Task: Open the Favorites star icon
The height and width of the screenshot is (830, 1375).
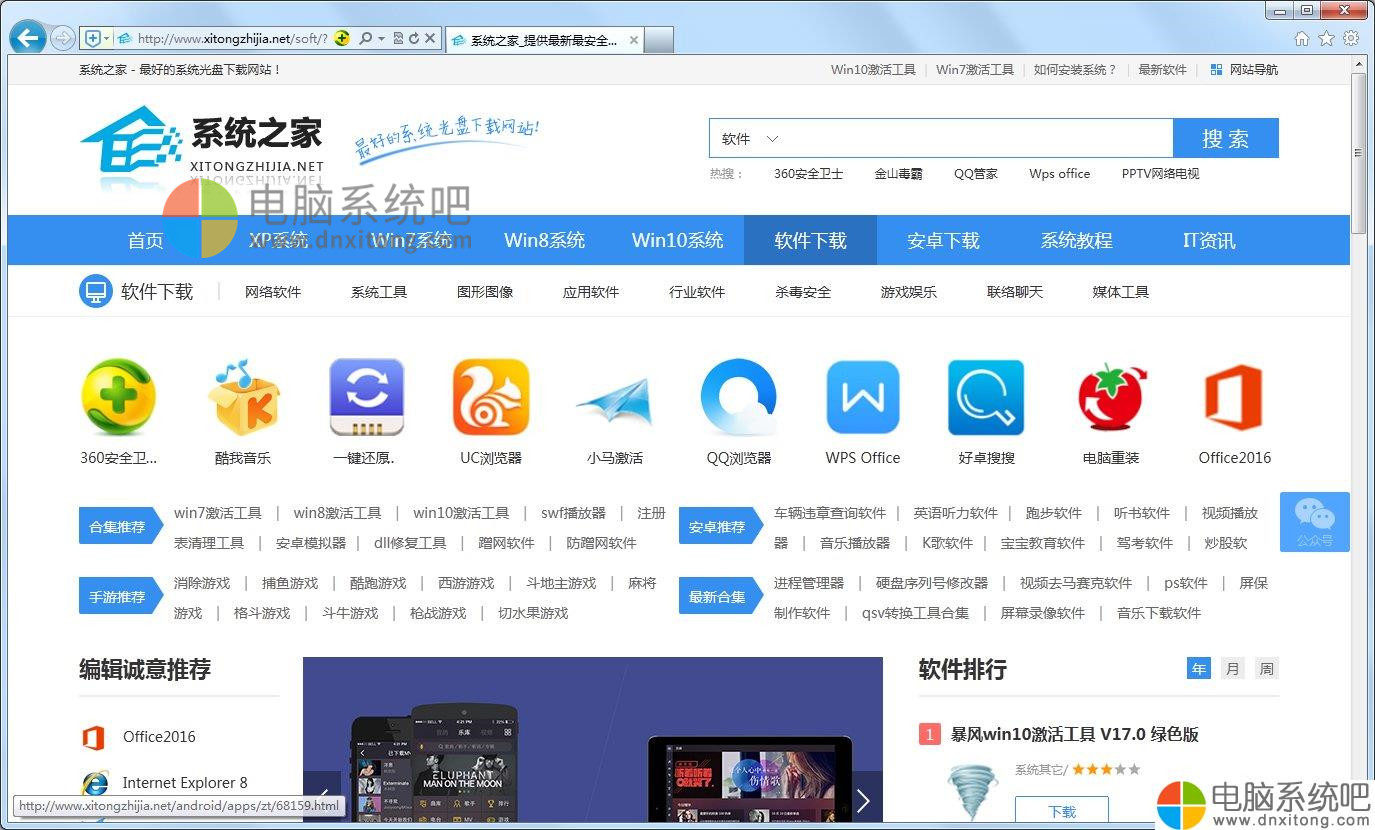Action: point(1326,38)
